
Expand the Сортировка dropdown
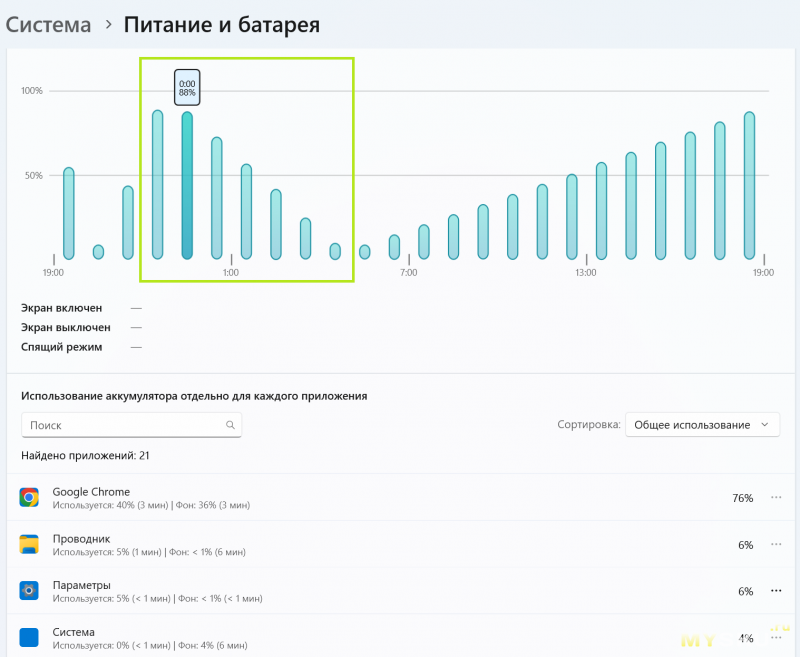click(x=702, y=425)
